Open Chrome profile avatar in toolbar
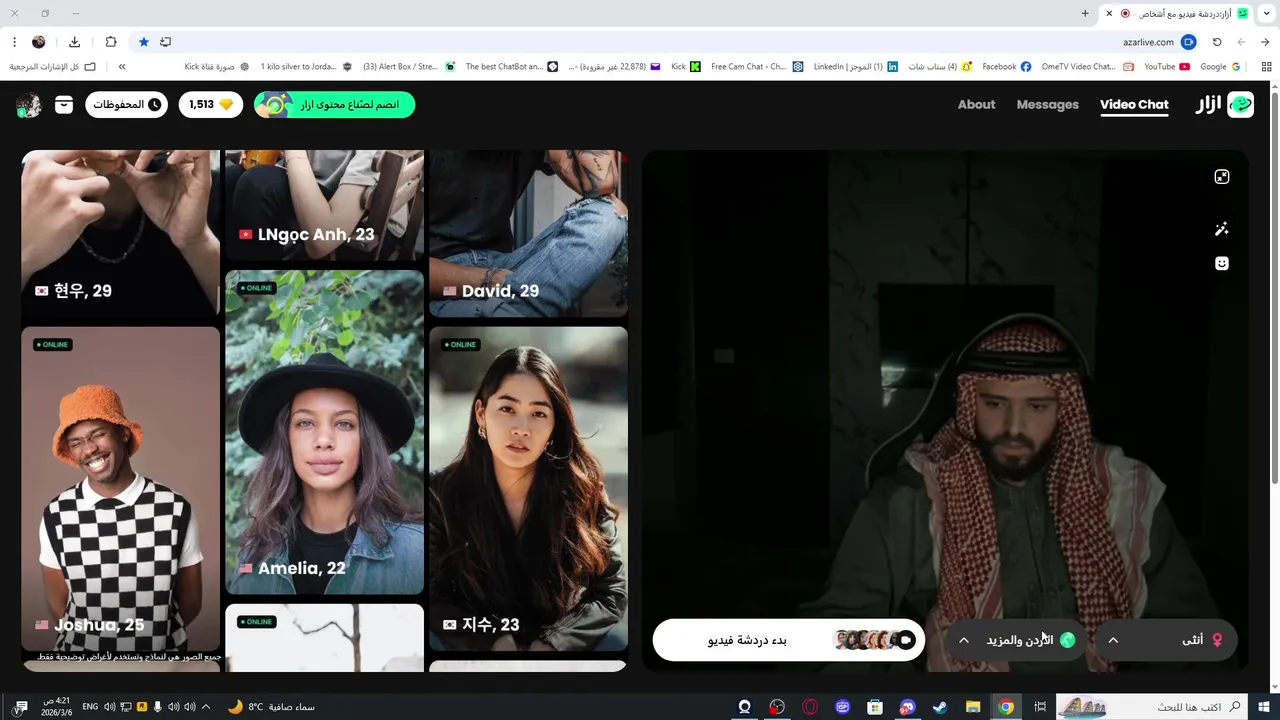 [38, 42]
